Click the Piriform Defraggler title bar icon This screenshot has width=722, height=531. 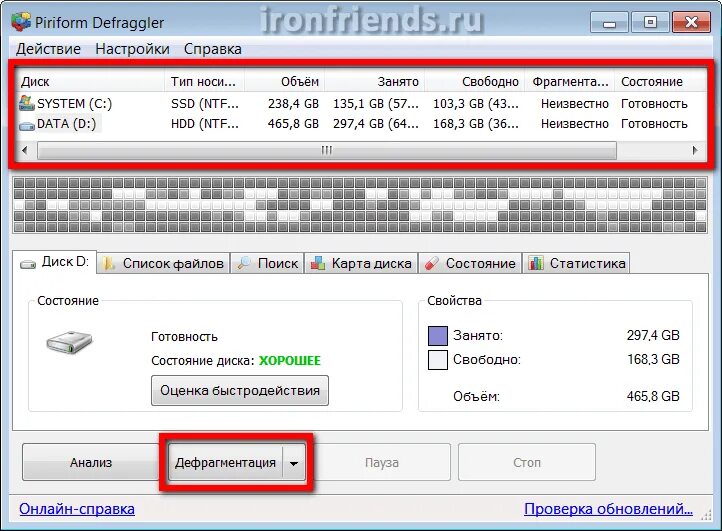[21, 22]
